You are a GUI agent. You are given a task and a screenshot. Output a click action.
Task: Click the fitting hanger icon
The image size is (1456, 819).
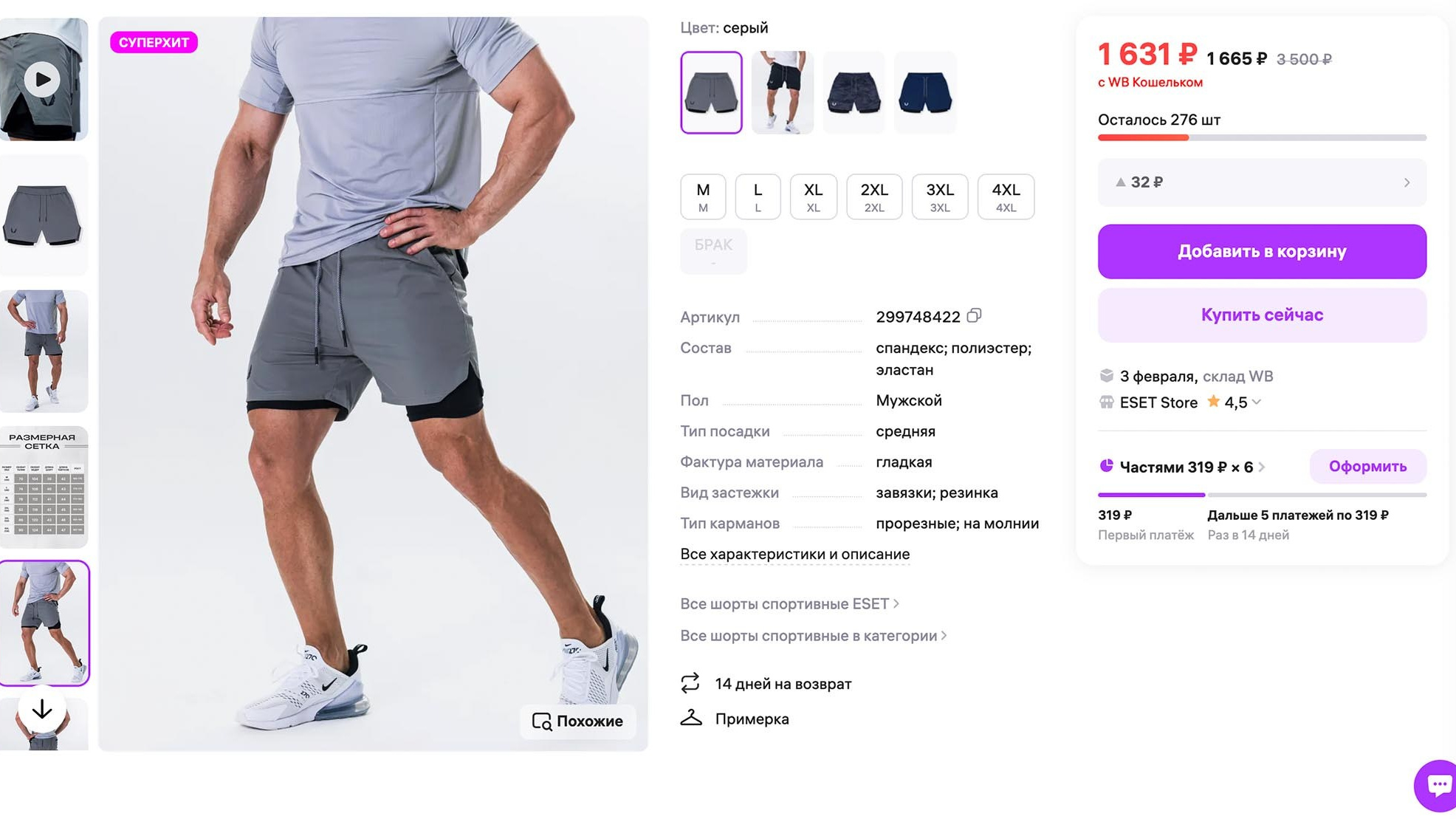(691, 718)
